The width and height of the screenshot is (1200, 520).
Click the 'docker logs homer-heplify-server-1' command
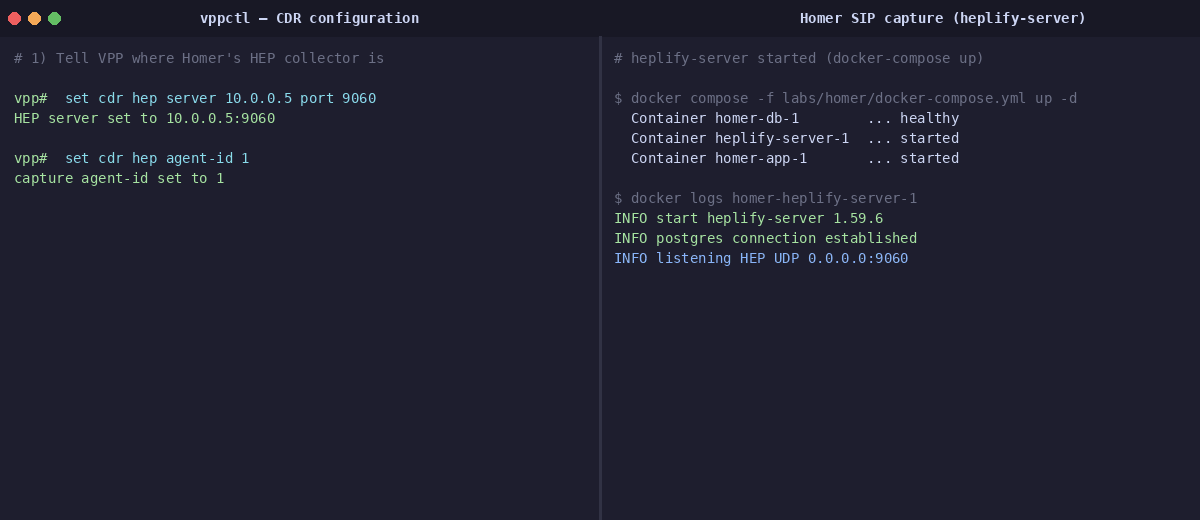click(774, 198)
